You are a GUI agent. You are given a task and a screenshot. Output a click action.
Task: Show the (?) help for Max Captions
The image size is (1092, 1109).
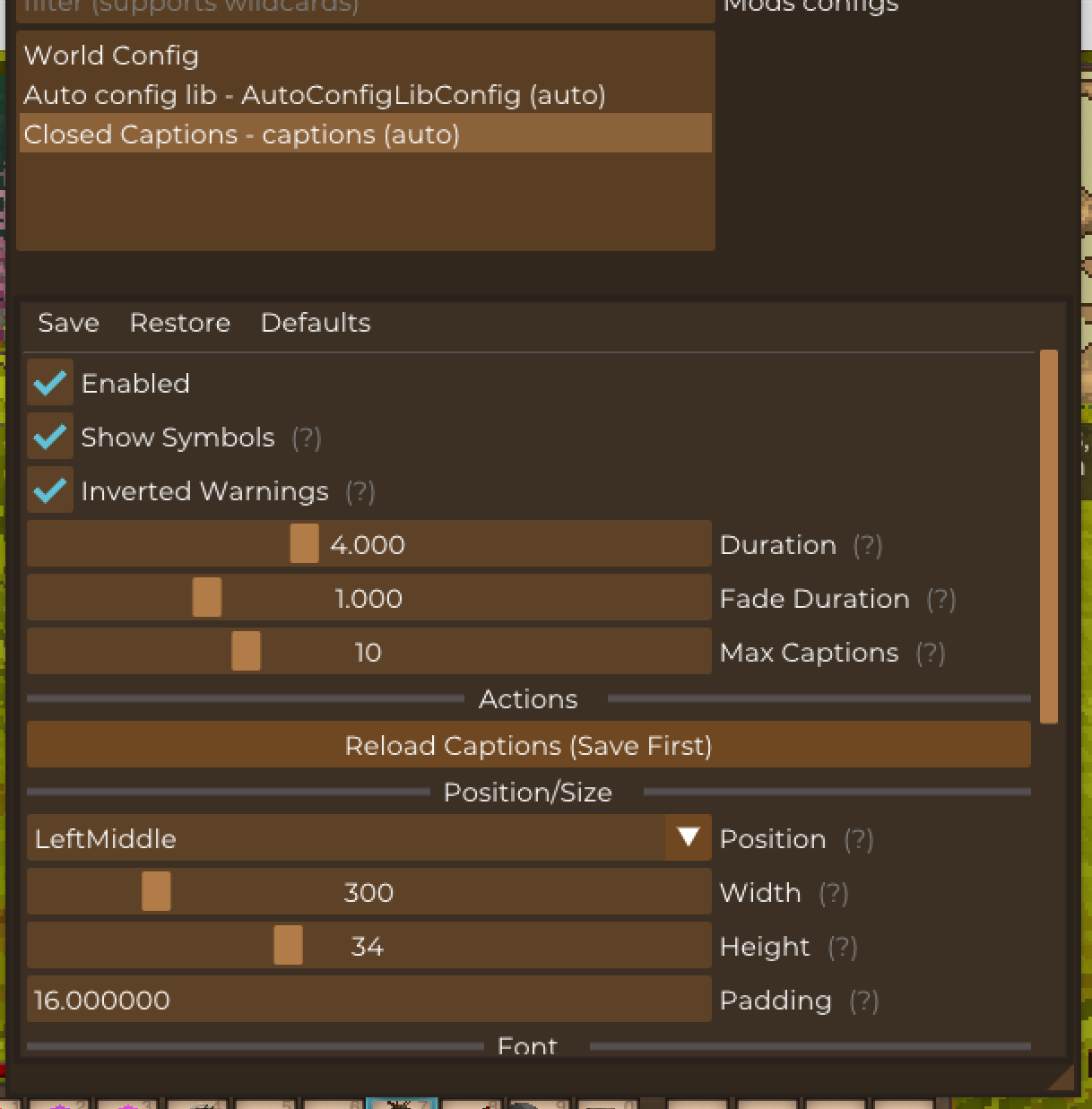click(931, 654)
